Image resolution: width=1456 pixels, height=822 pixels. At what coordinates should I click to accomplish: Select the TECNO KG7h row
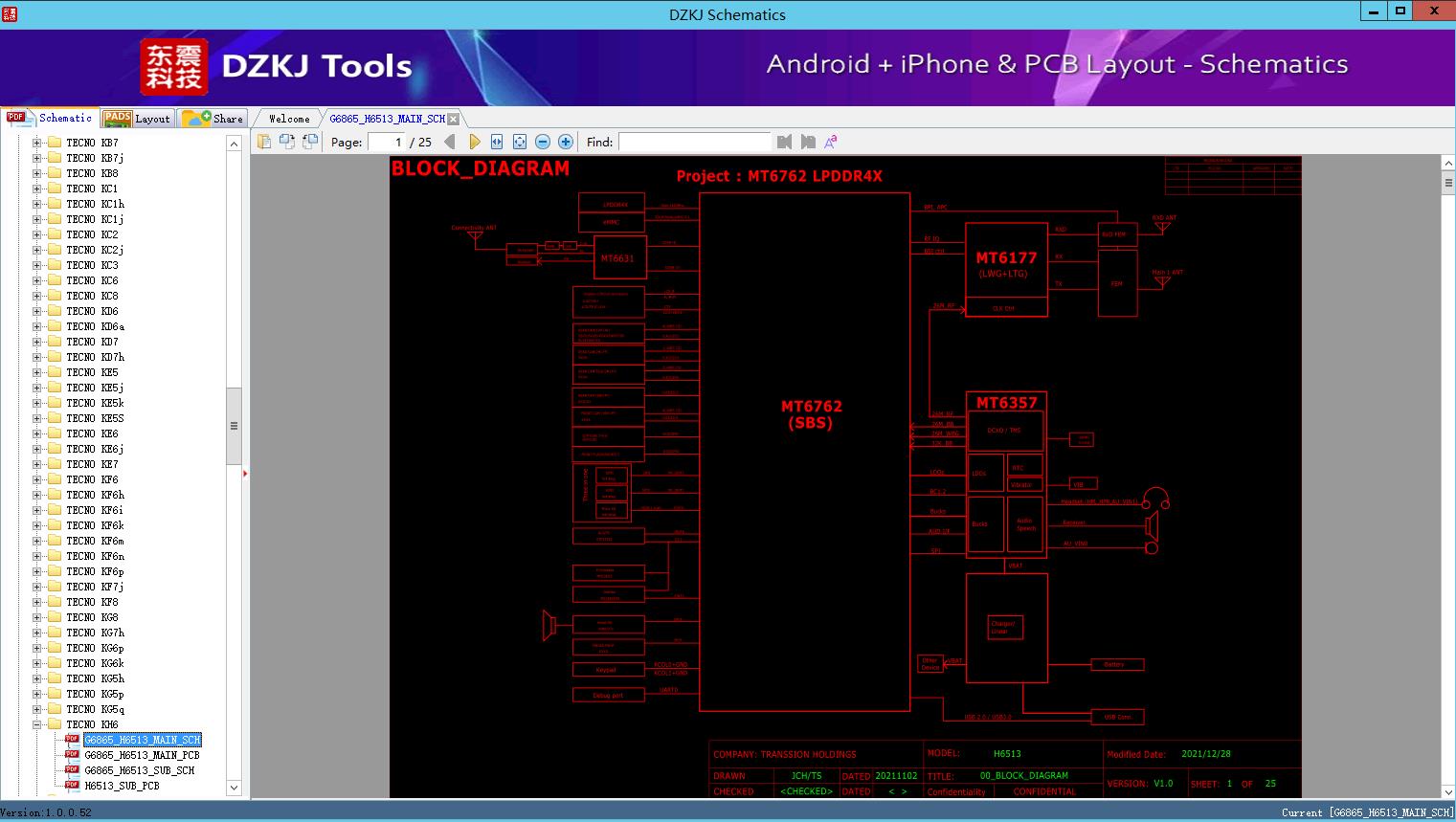(x=95, y=633)
